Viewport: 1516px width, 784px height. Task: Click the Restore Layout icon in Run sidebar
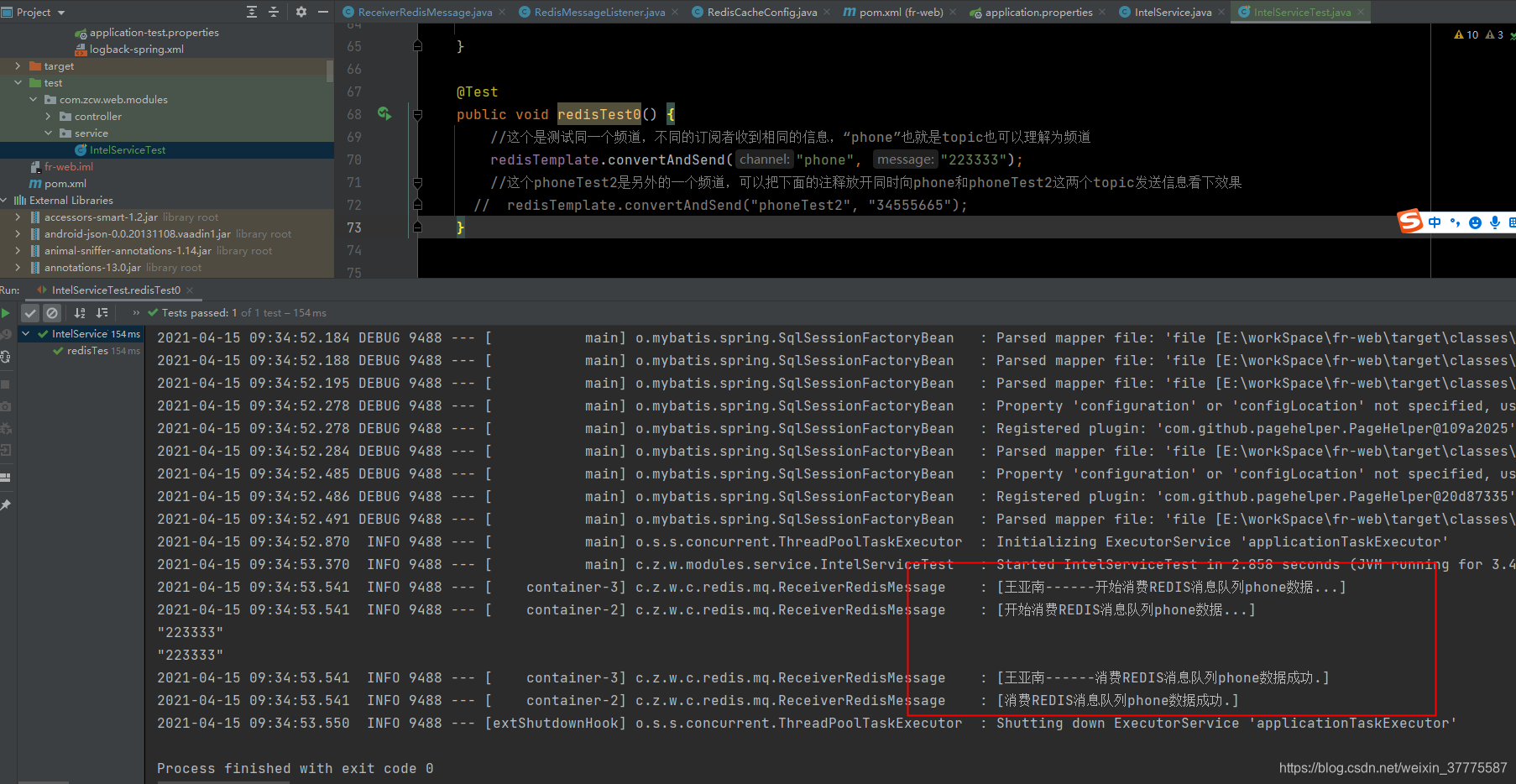6,477
